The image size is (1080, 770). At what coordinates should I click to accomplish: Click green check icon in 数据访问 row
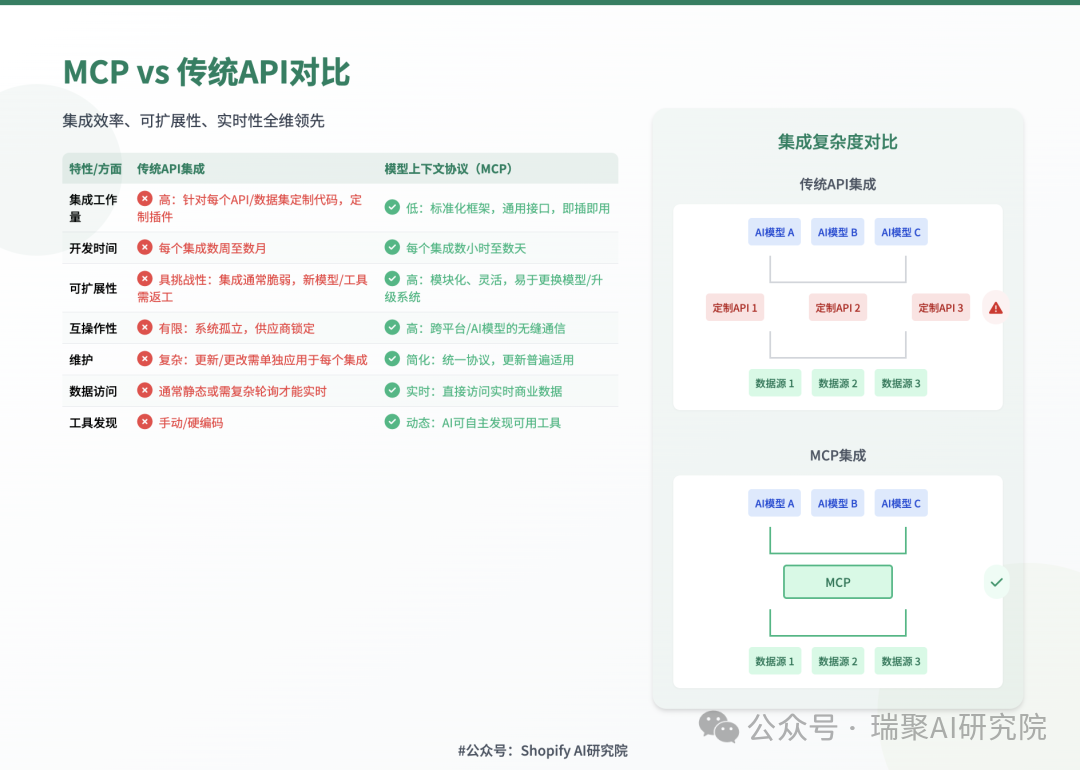pos(392,391)
